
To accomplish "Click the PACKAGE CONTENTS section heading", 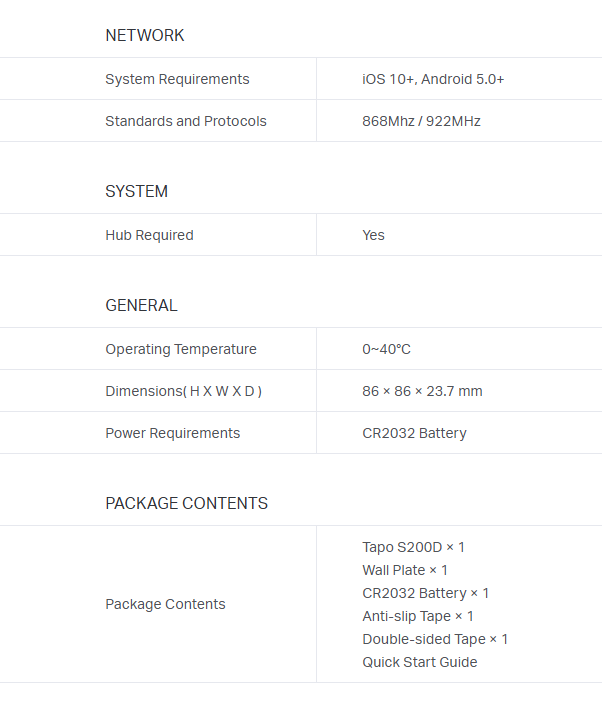I will pos(187,503).
